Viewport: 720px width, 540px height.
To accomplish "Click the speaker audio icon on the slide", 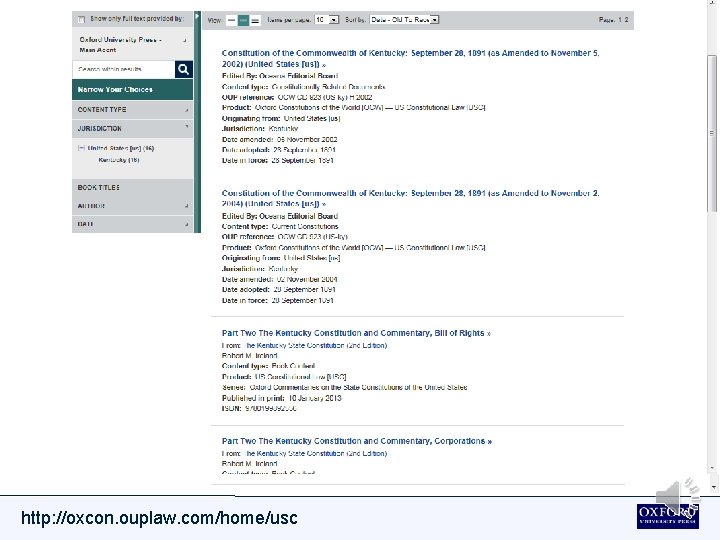I will coord(678,497).
